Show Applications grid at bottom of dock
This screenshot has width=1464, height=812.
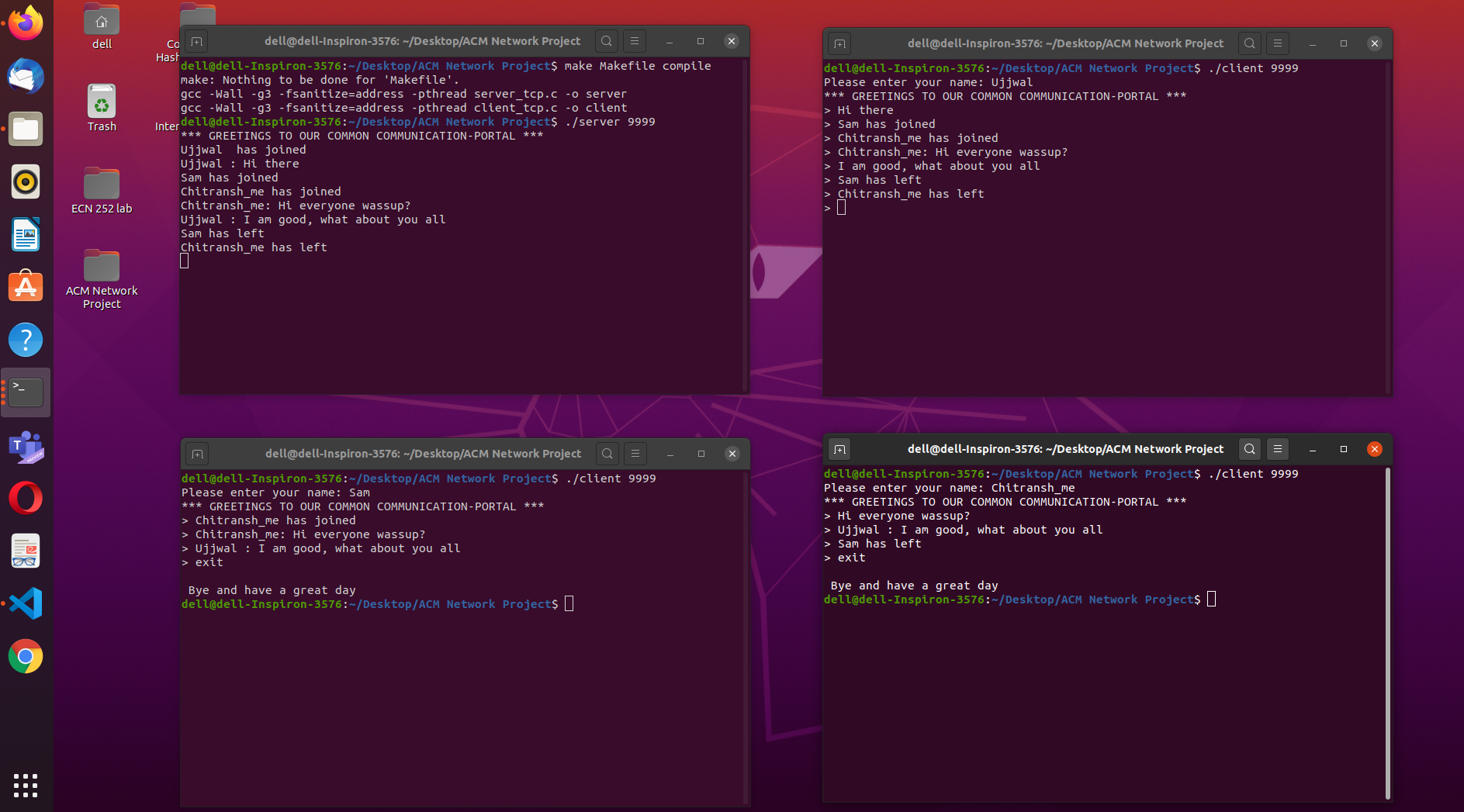click(x=26, y=786)
